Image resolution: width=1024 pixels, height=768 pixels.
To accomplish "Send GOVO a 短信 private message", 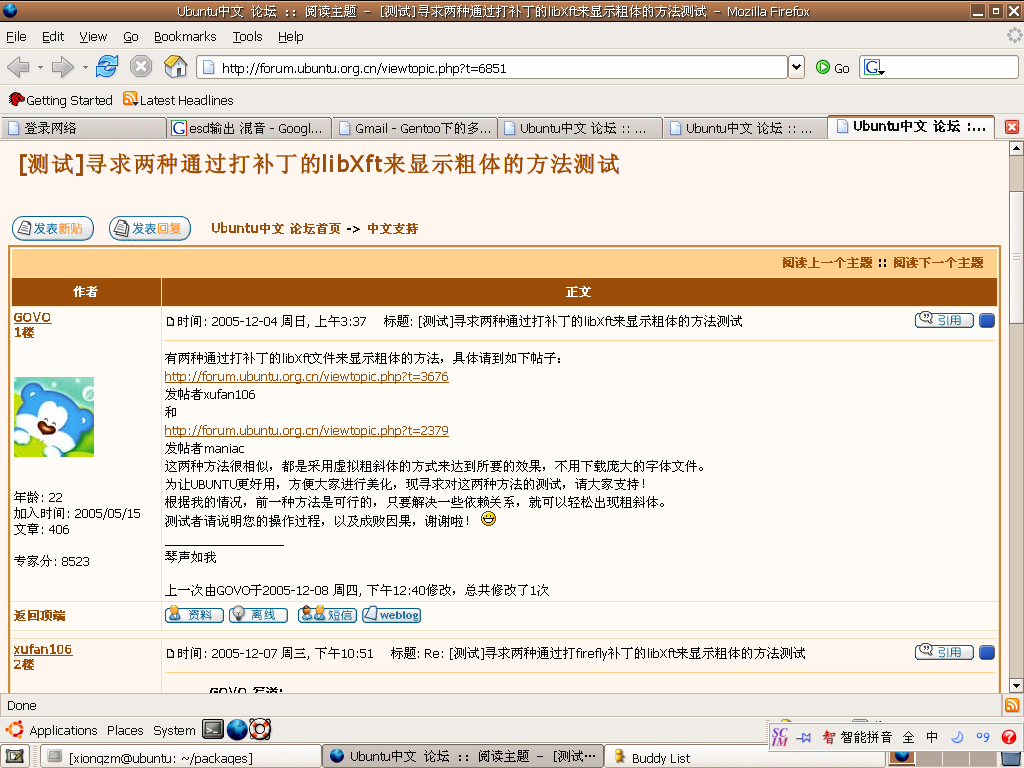I will [327, 615].
